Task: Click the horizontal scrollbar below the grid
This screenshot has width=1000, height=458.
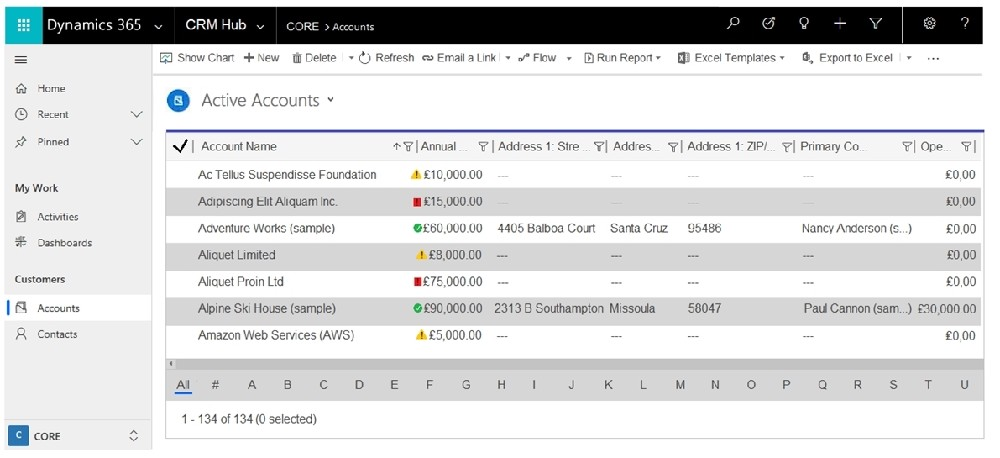Action: tap(575, 364)
